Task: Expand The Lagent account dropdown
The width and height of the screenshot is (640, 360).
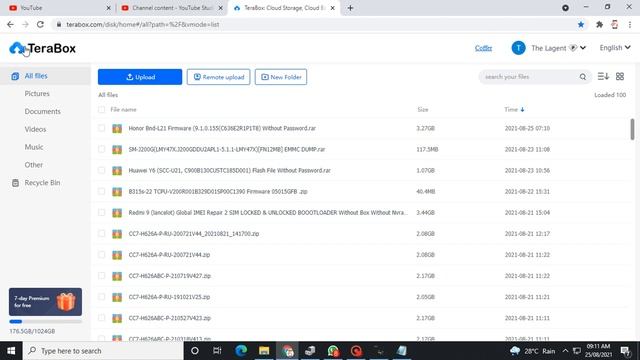Action: coord(583,48)
